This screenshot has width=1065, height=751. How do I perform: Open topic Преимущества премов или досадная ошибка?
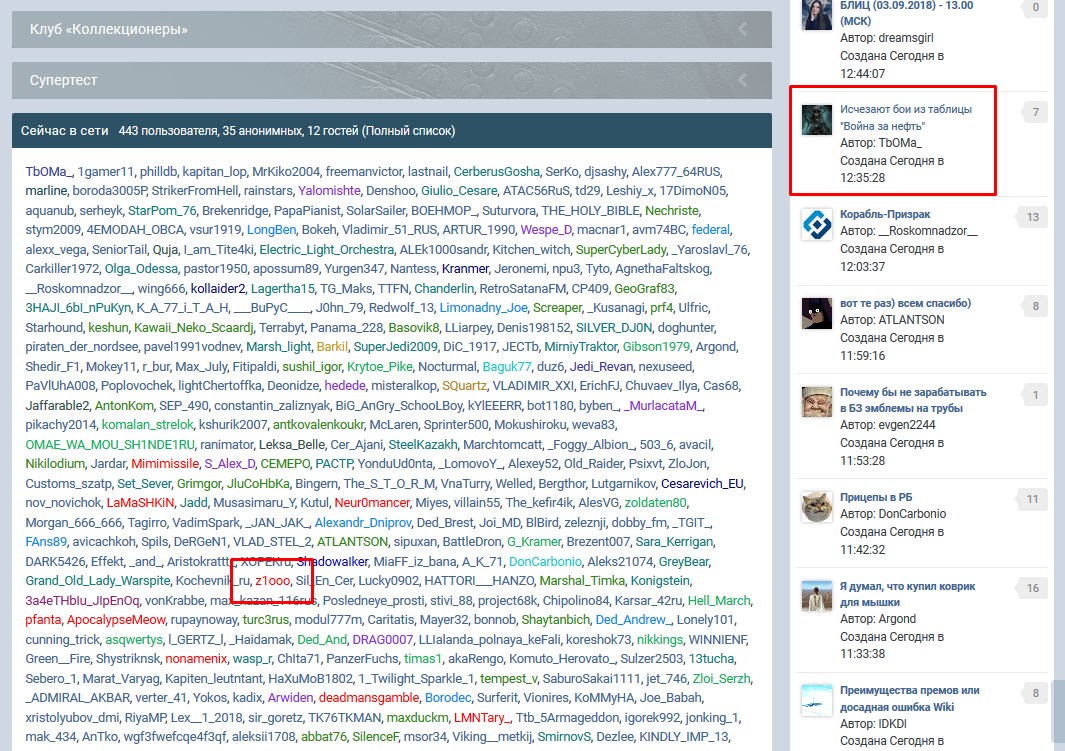pos(909,698)
